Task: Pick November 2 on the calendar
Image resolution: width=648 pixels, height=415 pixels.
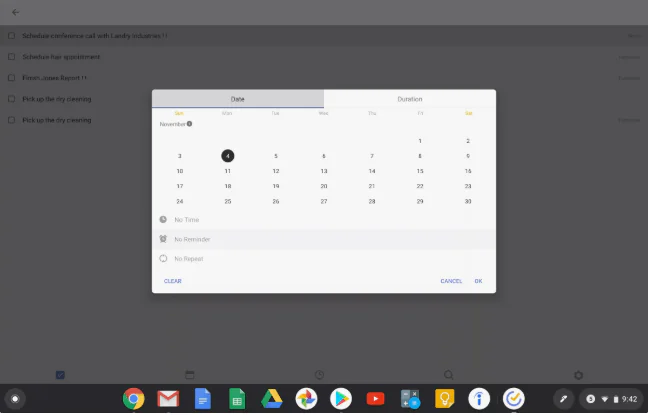Action: (x=468, y=141)
